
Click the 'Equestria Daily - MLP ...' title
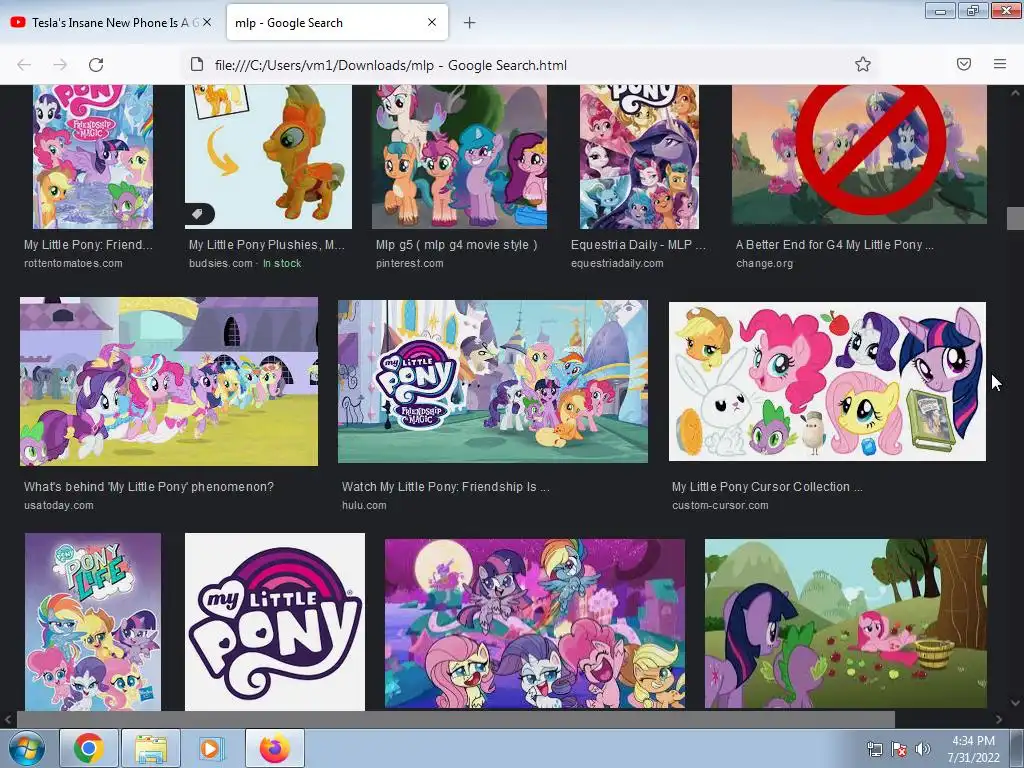tap(638, 245)
